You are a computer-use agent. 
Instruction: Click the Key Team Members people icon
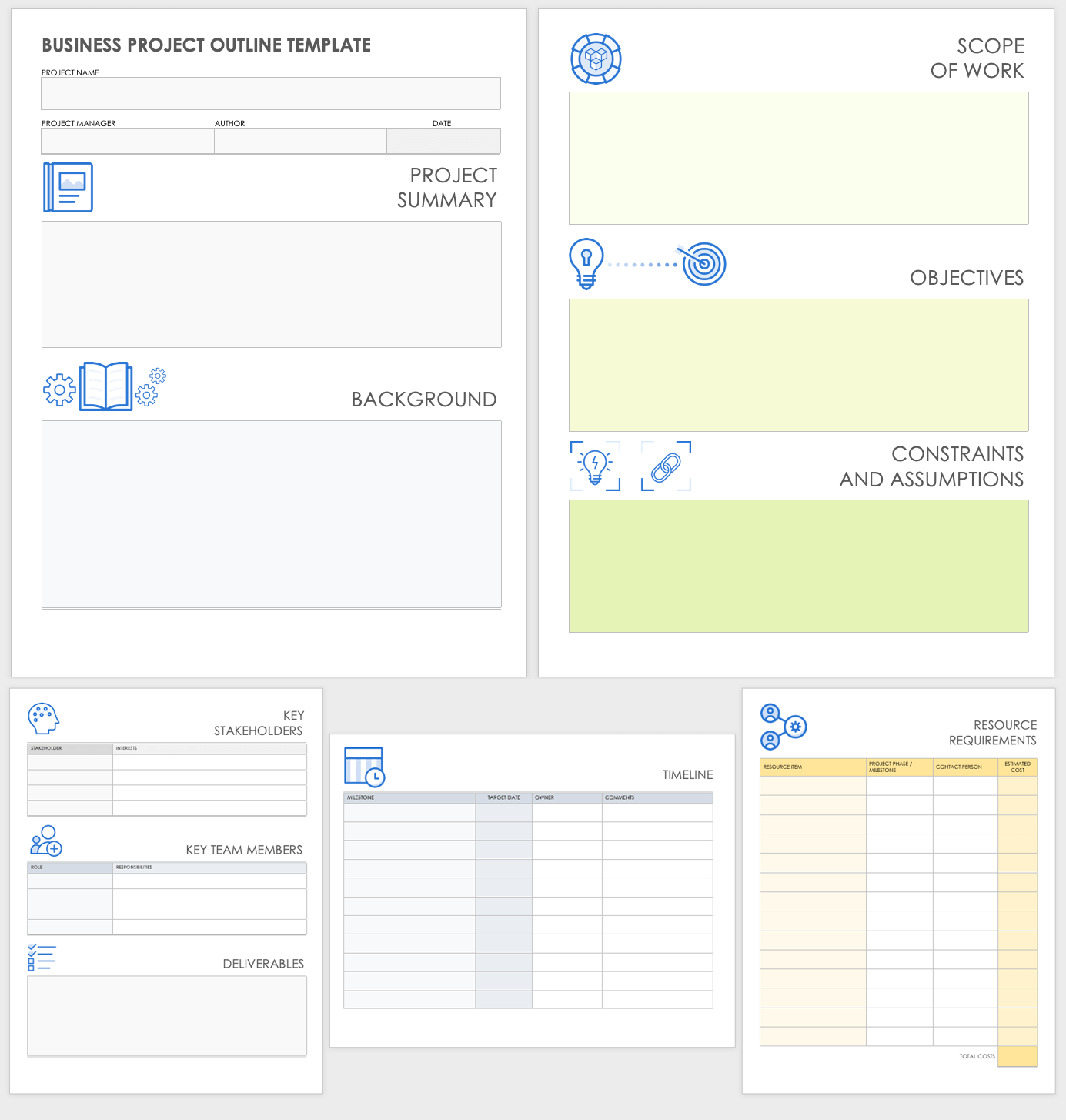(x=45, y=841)
